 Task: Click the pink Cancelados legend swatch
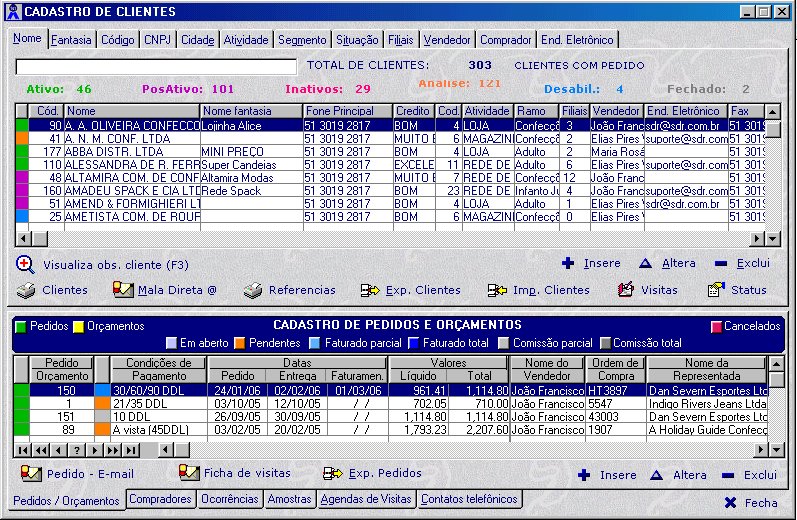716,327
